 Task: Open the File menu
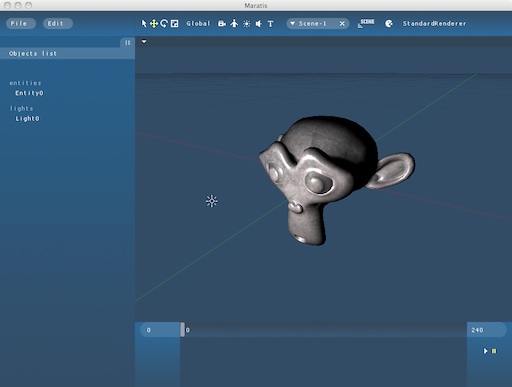[x=21, y=23]
